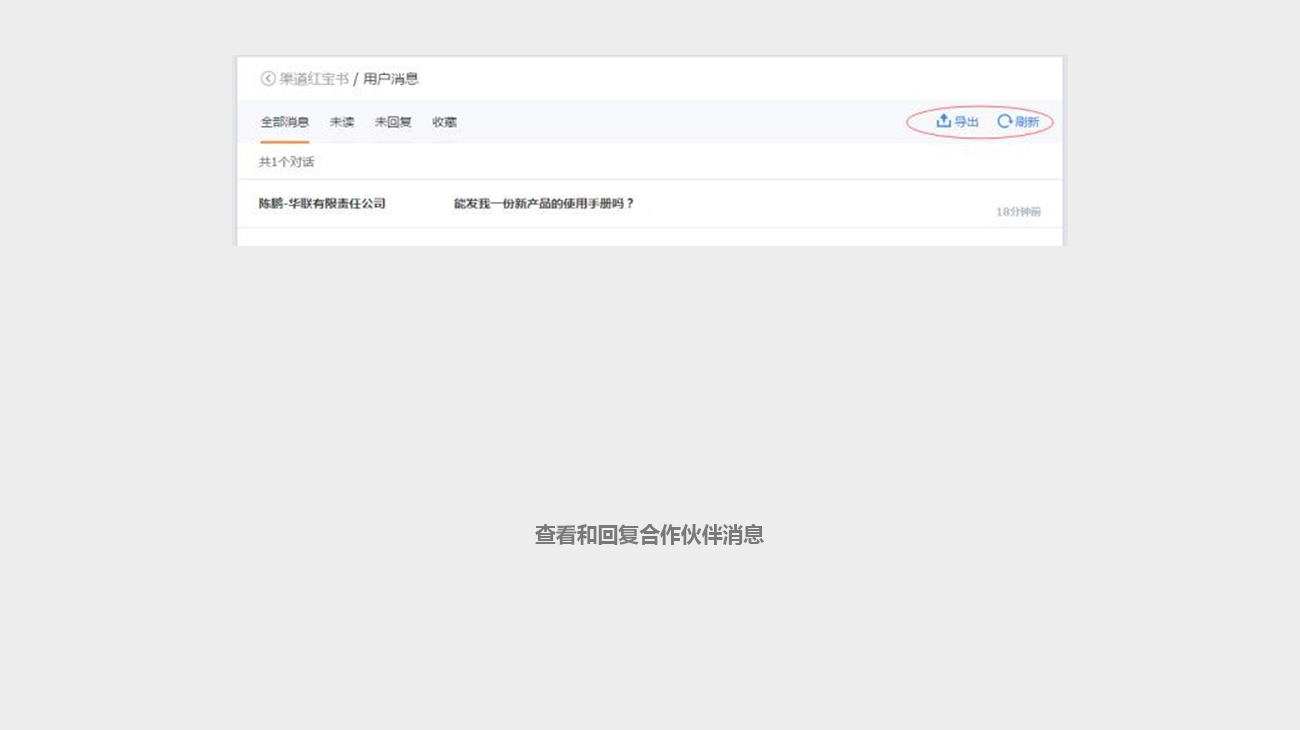The image size is (1300, 730).
Task: Open sender 陈鹏-华联有限责任公司
Action: coord(322,204)
